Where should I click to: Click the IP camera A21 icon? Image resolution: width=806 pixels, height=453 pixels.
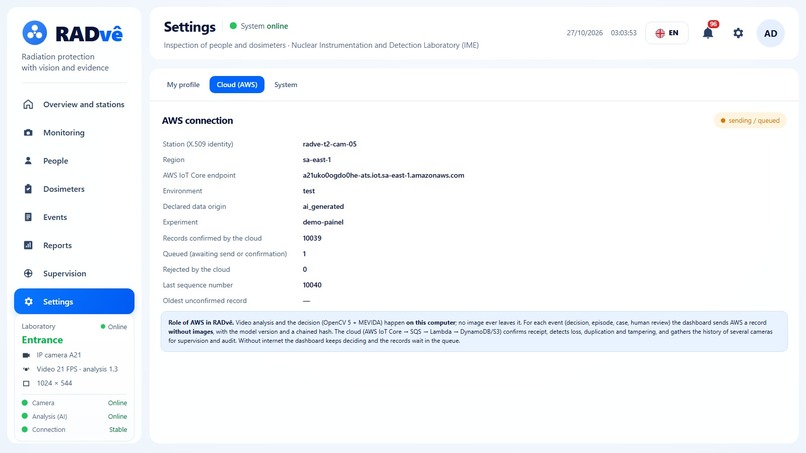point(26,355)
